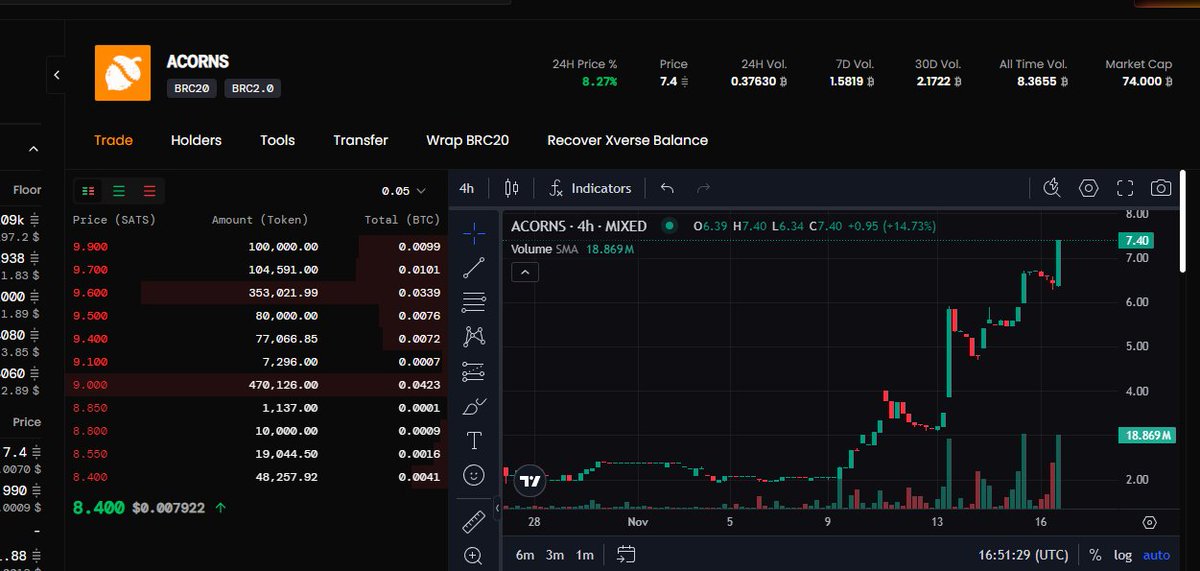Select the ruler measure tool
The height and width of the screenshot is (571, 1200).
click(x=474, y=521)
